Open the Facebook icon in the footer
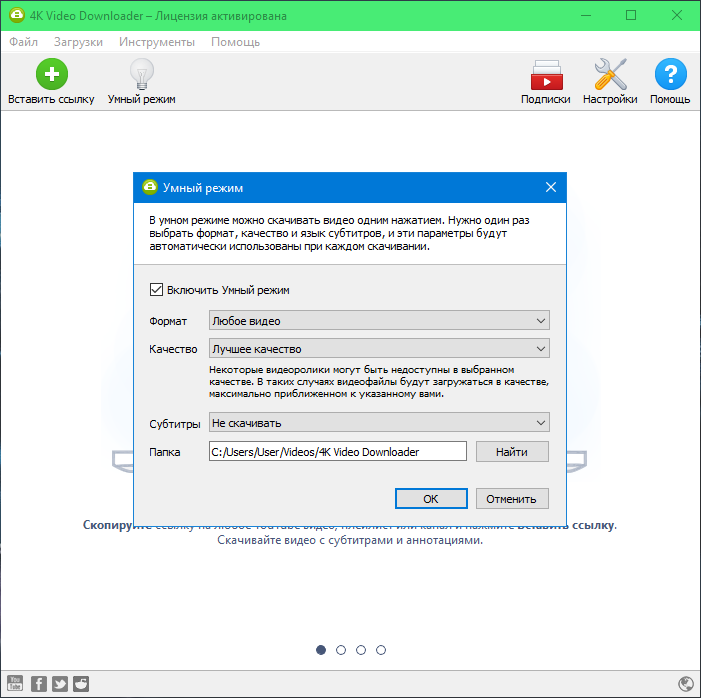Image resolution: width=701 pixels, height=698 pixels. (38, 684)
